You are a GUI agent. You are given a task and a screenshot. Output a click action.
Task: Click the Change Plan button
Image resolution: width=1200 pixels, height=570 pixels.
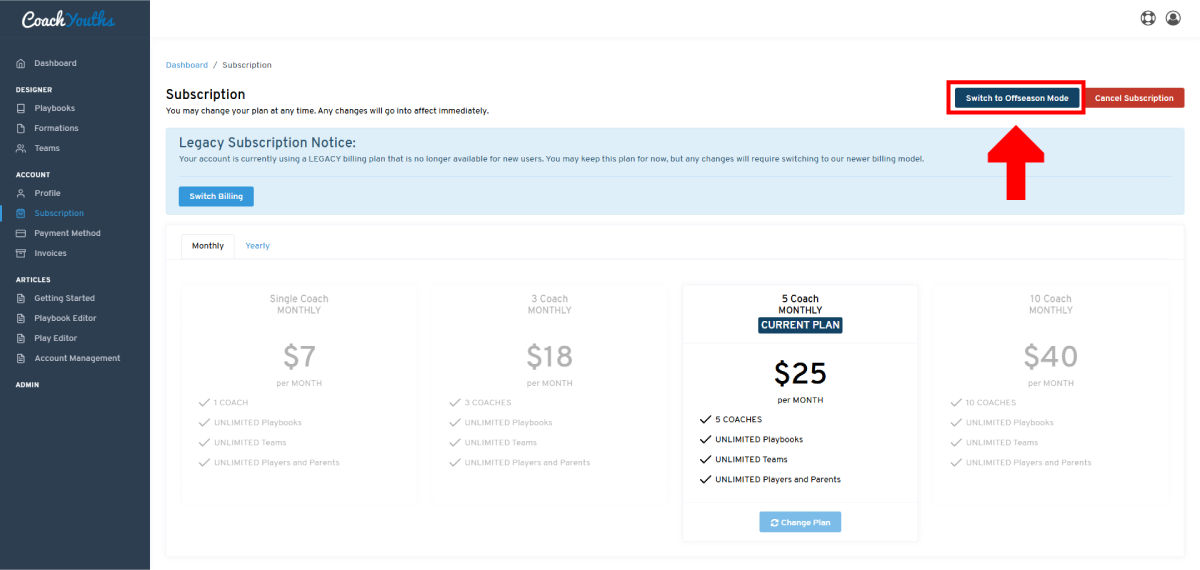[x=800, y=522]
